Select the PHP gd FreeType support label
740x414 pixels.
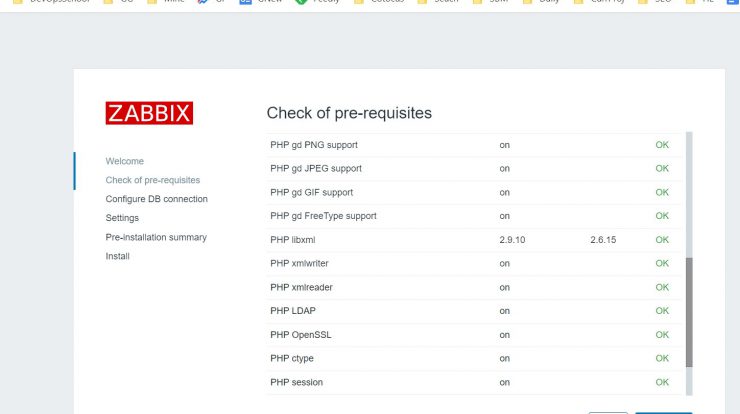[x=323, y=216]
